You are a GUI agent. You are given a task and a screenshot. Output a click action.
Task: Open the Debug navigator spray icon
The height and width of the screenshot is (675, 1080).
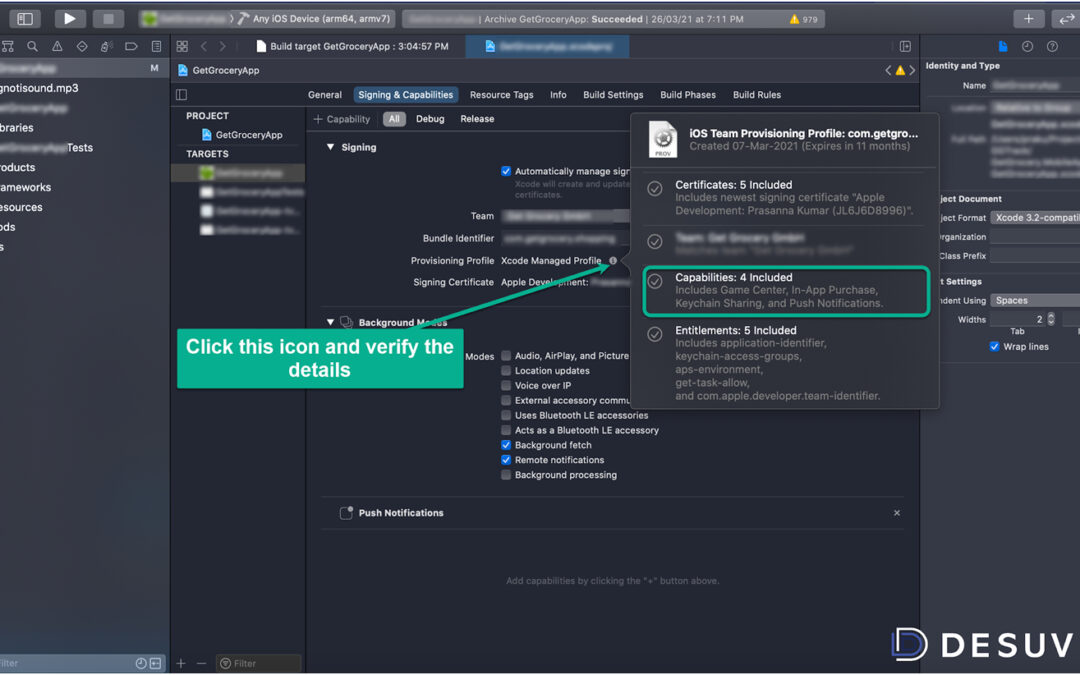[106, 46]
